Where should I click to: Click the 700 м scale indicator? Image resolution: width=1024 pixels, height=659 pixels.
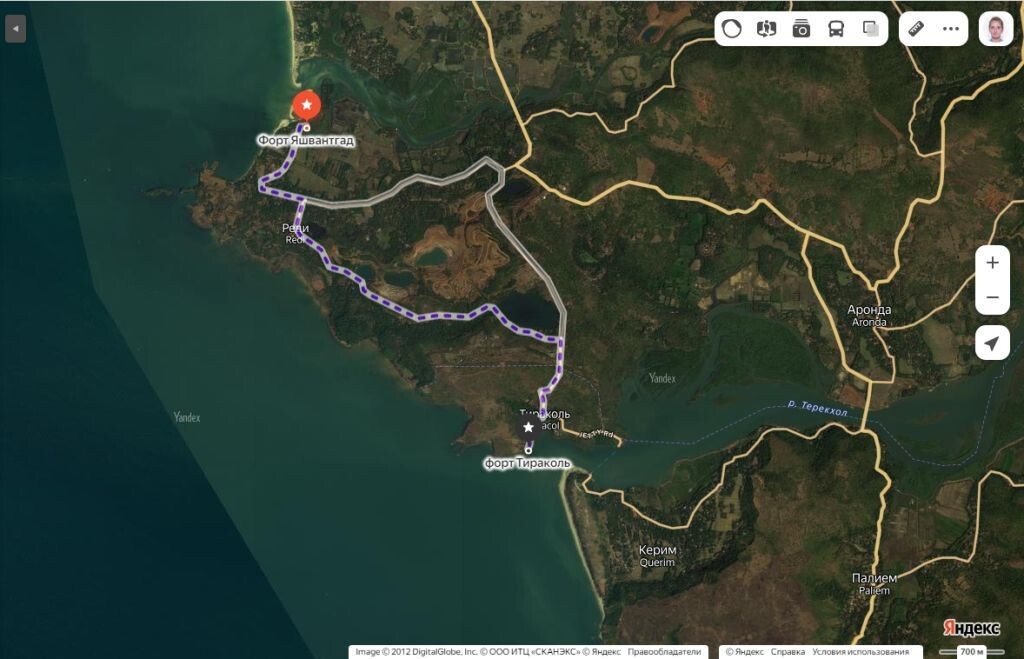click(971, 651)
